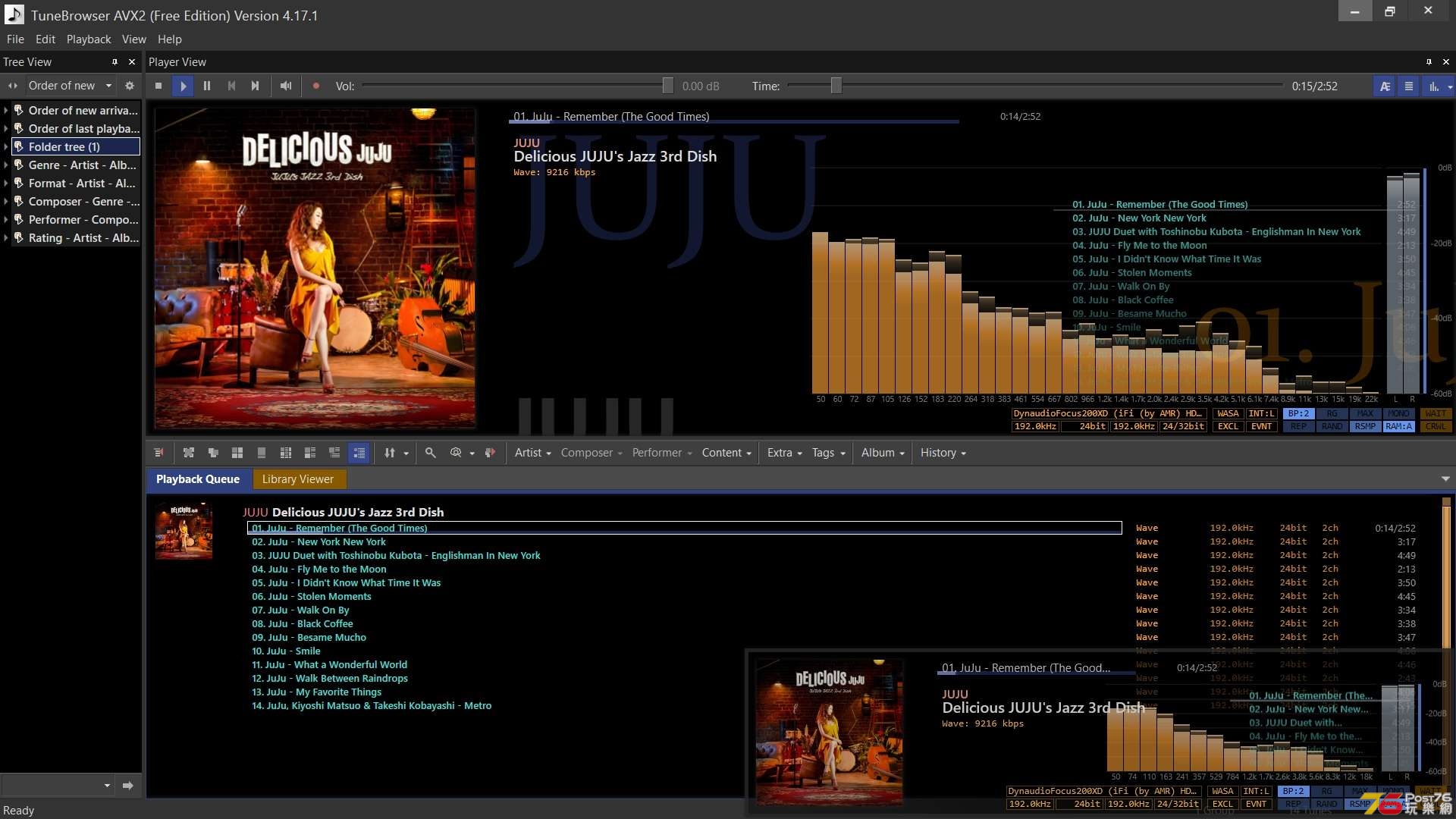
Task: Click the font/text style icon in Player View
Action: [1385, 86]
